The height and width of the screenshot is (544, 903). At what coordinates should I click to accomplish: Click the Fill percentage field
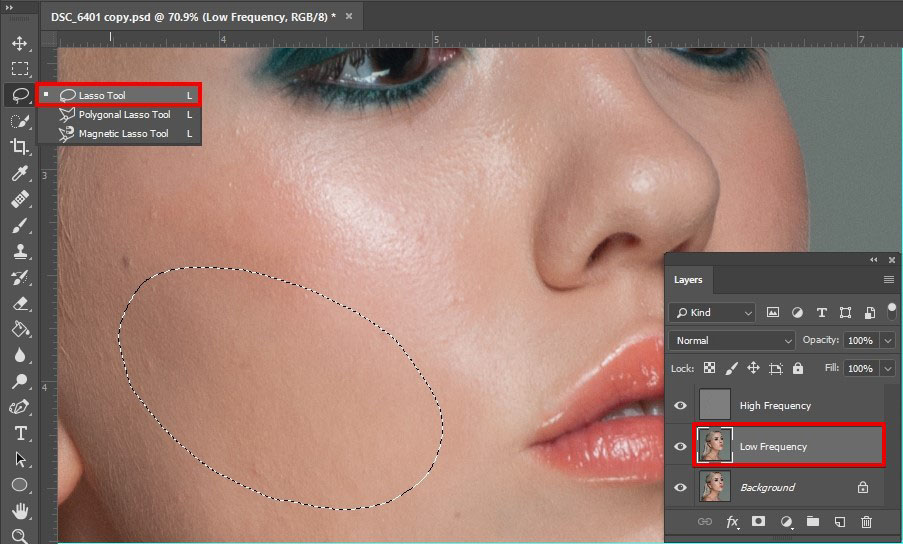point(860,369)
